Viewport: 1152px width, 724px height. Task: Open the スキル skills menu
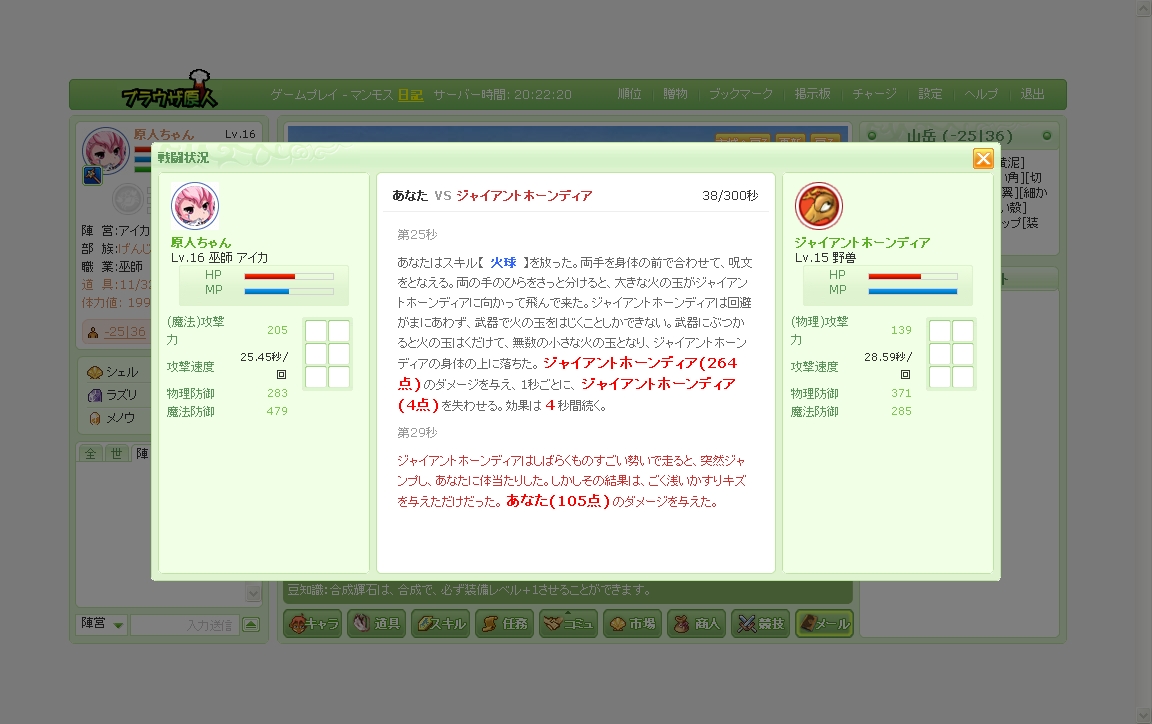click(x=440, y=623)
